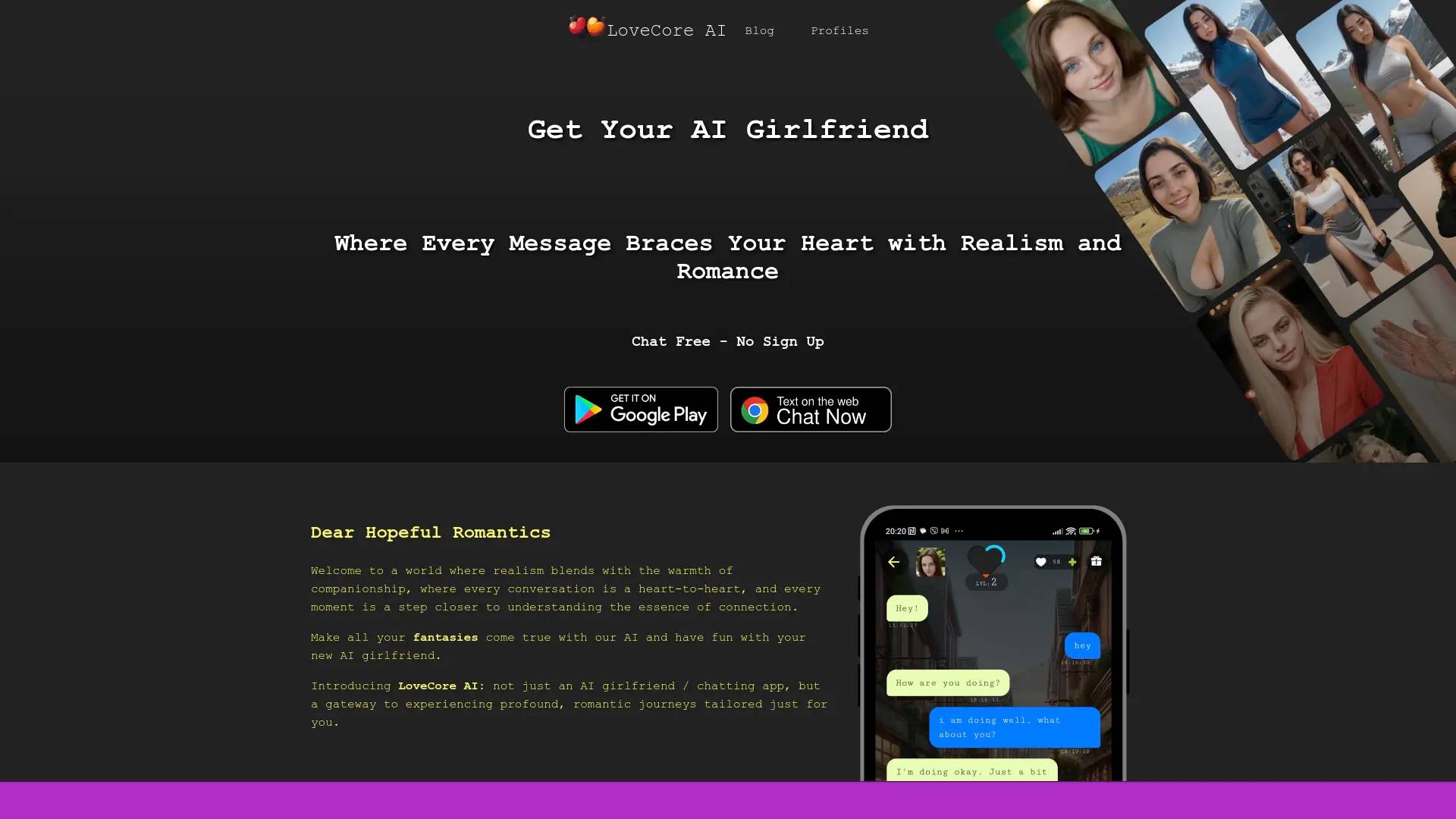Click the LoveCore AI logo icon

pos(585,28)
